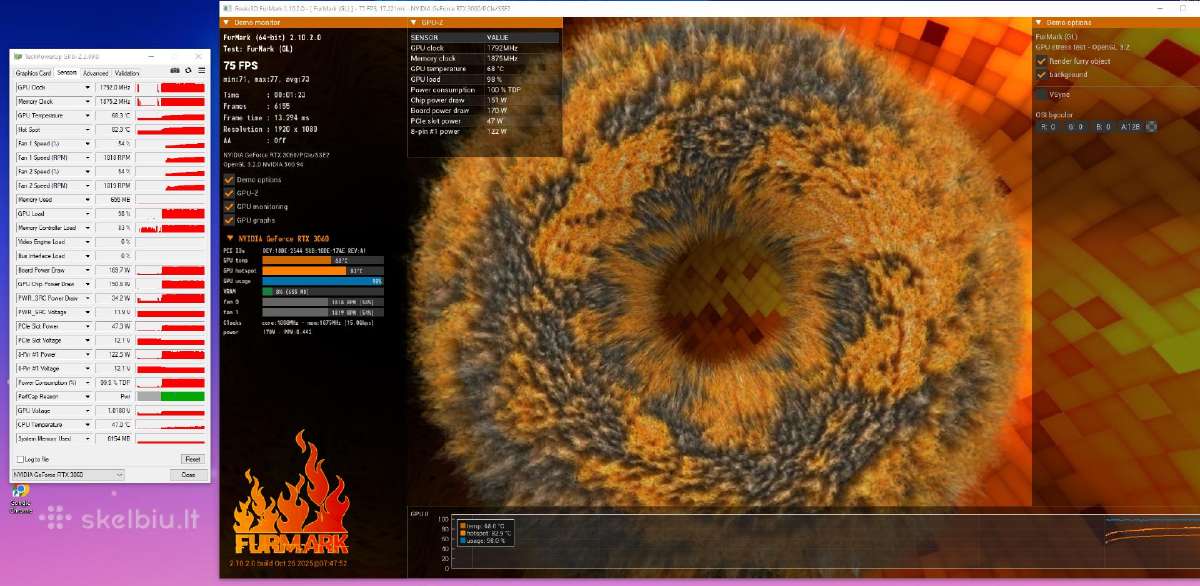Viewport: 1200px width, 586px height.
Task: Open Memory Clock sensor dropdown
Action: [88, 102]
